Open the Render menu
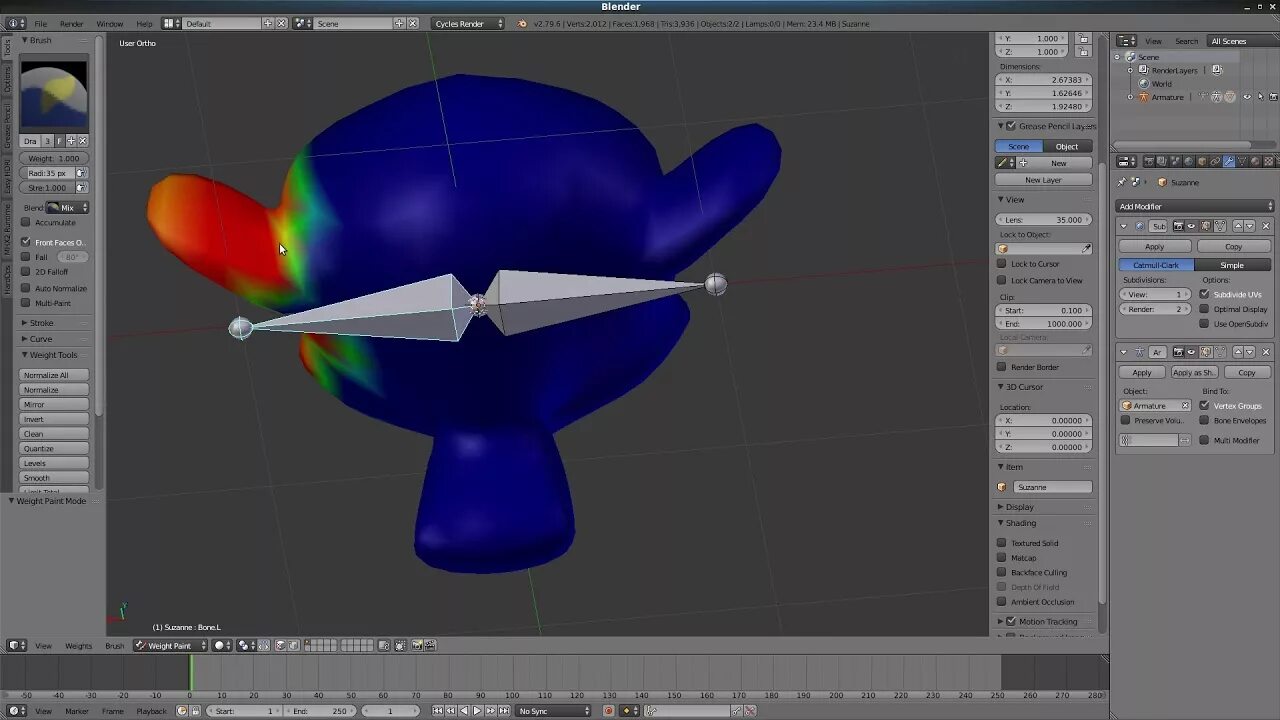The image size is (1280, 720). tap(71, 23)
